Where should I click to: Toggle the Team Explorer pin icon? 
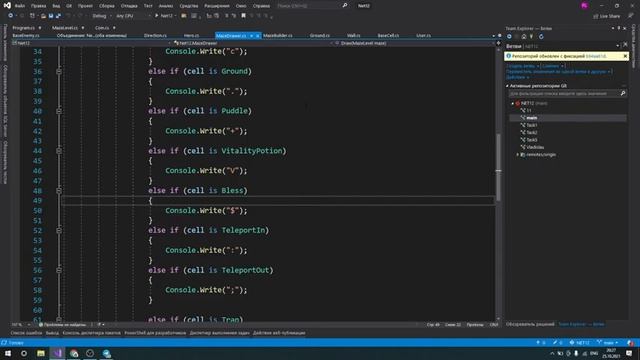(x=619, y=28)
